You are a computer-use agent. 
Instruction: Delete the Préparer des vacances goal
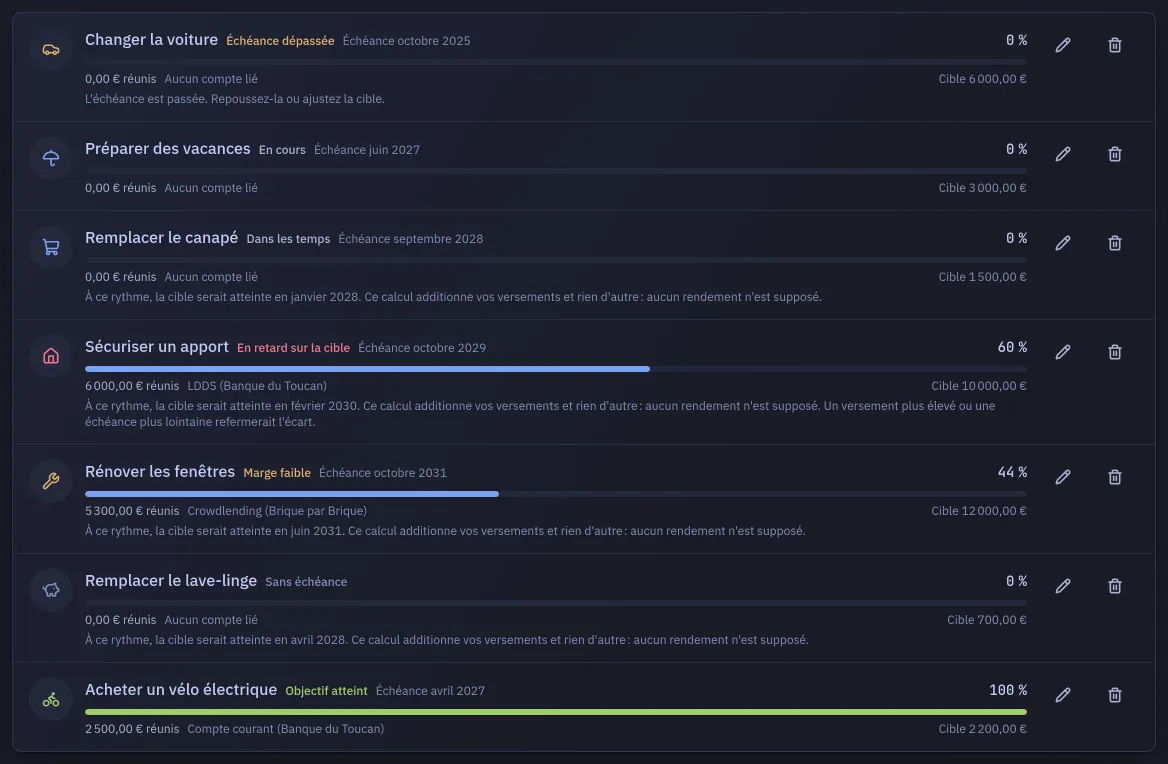point(1114,154)
